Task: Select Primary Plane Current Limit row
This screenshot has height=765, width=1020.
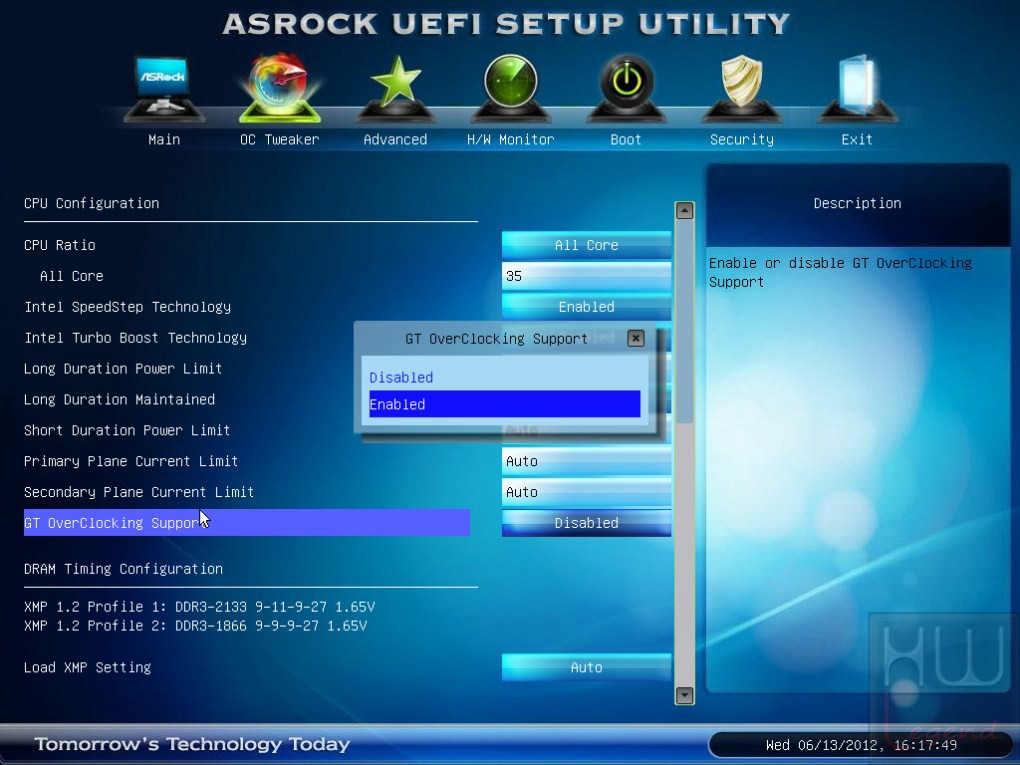Action: tap(131, 461)
